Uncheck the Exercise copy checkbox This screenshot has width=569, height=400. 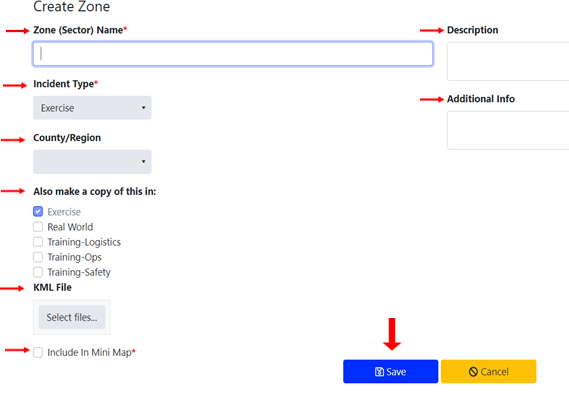coord(38,211)
